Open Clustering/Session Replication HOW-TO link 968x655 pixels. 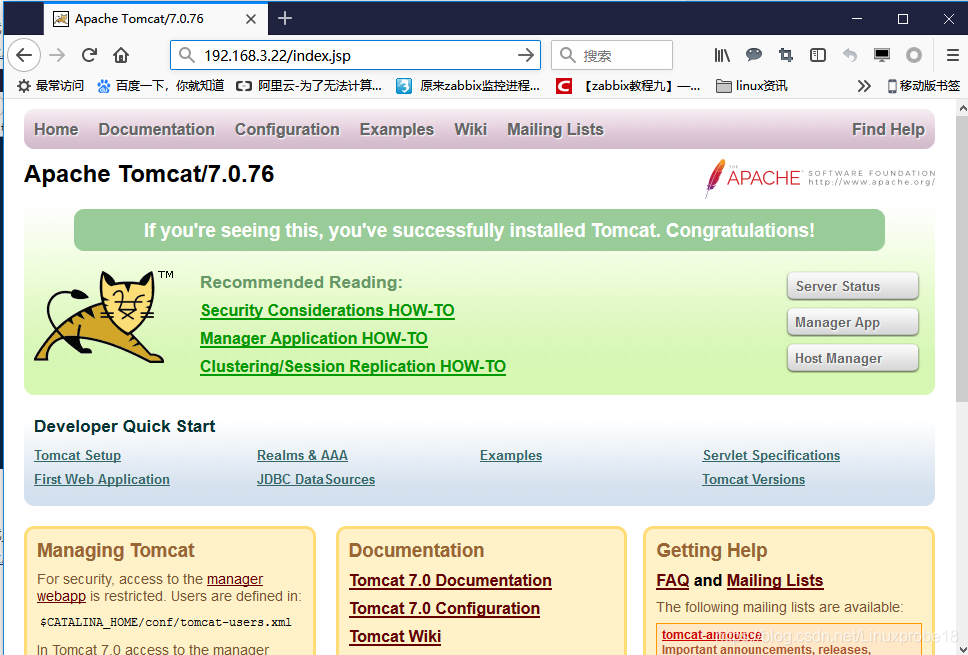pos(353,366)
